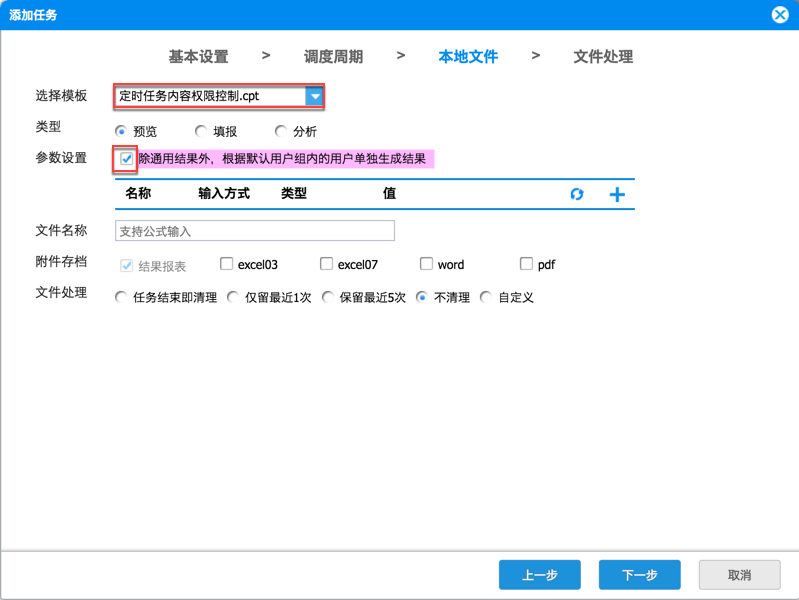Focus the 文件名称 input field
The image size is (799, 600).
coord(255,231)
